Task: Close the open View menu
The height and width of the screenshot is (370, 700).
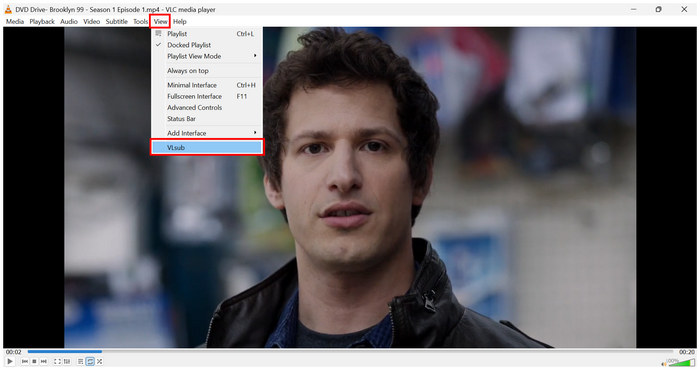Action: [x=160, y=21]
